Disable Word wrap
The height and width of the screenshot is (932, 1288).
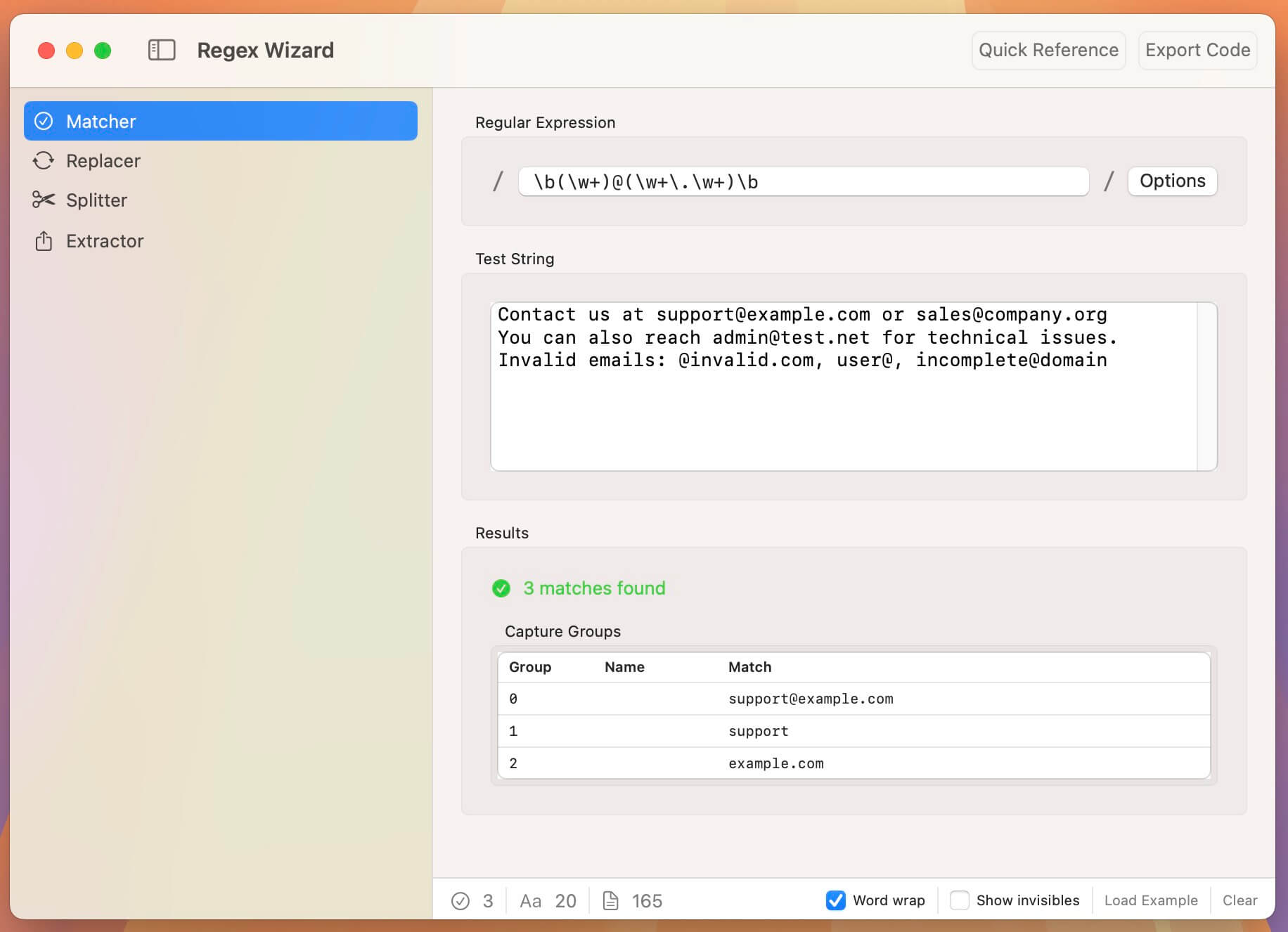coord(836,900)
